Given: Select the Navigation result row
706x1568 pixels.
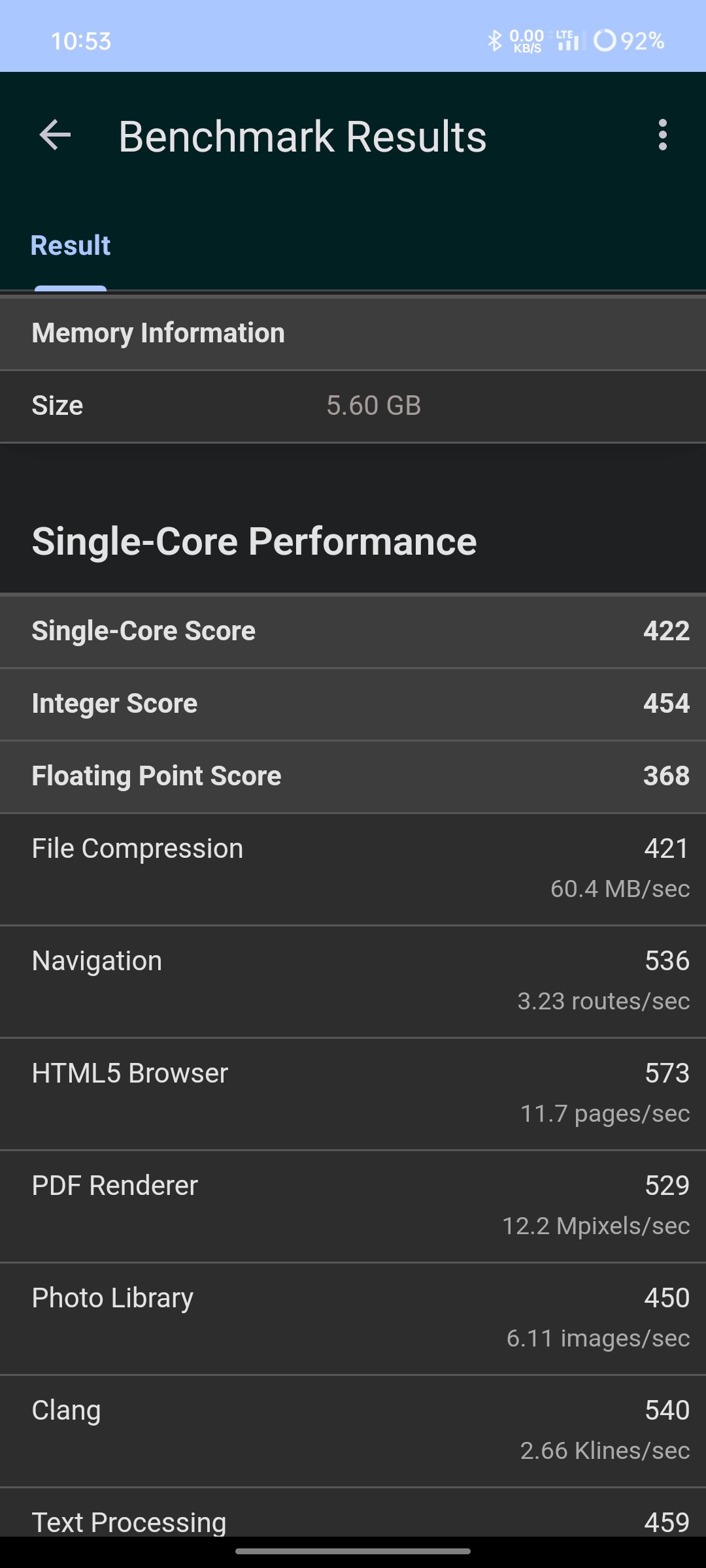Looking at the screenshot, I should pyautogui.click(x=353, y=981).
